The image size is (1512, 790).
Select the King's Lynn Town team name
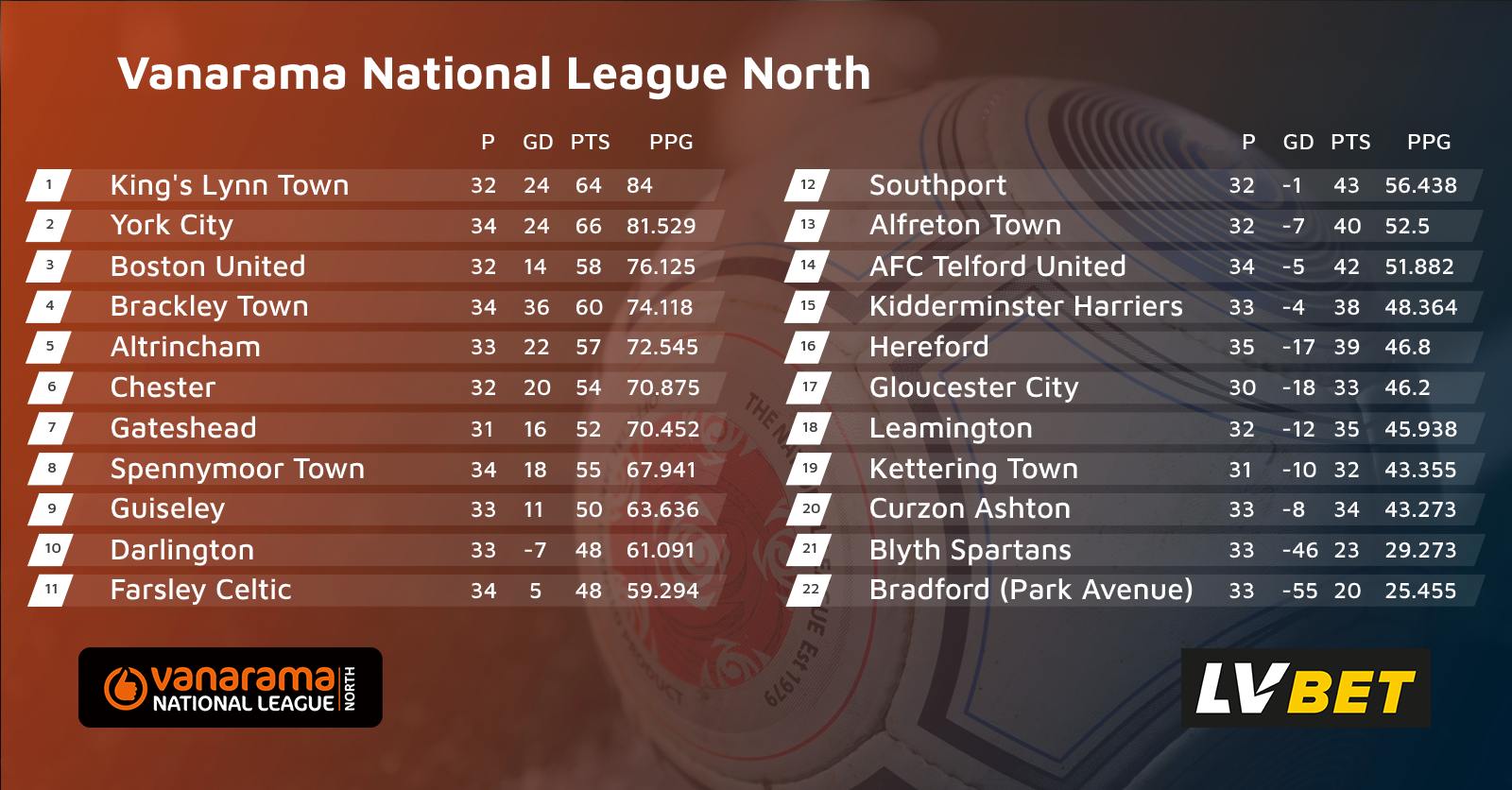click(x=230, y=185)
